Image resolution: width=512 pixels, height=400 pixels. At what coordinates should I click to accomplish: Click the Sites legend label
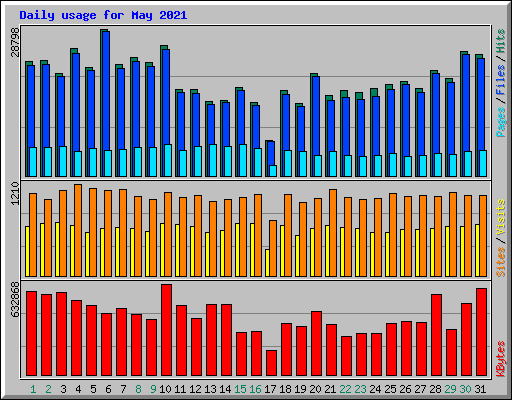[501, 262]
